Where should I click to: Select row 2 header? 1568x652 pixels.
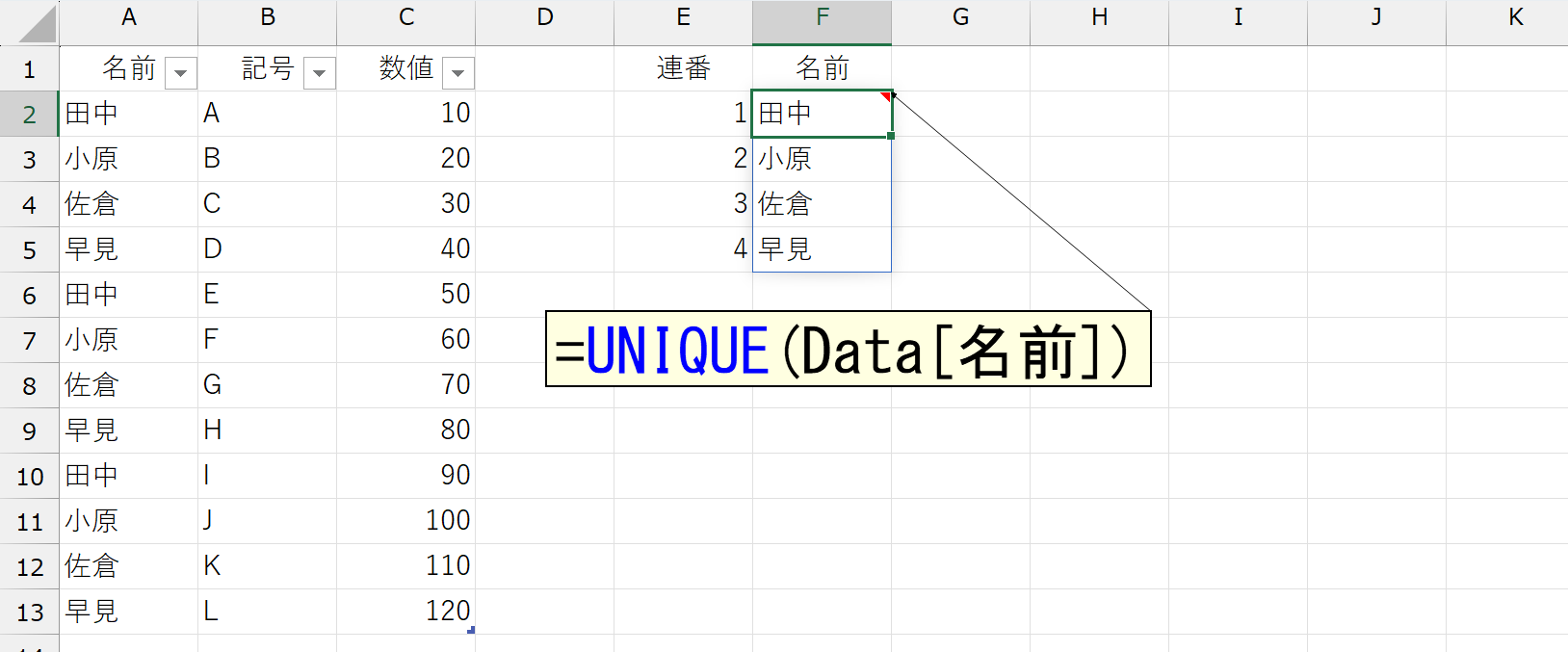[x=30, y=115]
